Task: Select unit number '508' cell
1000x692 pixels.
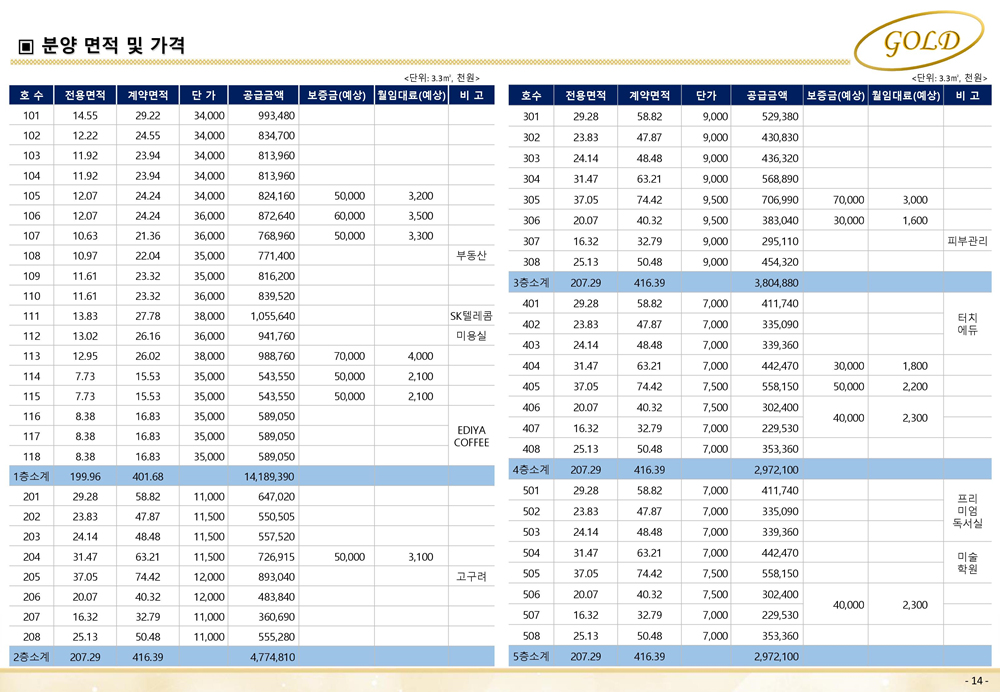Action: (x=531, y=636)
